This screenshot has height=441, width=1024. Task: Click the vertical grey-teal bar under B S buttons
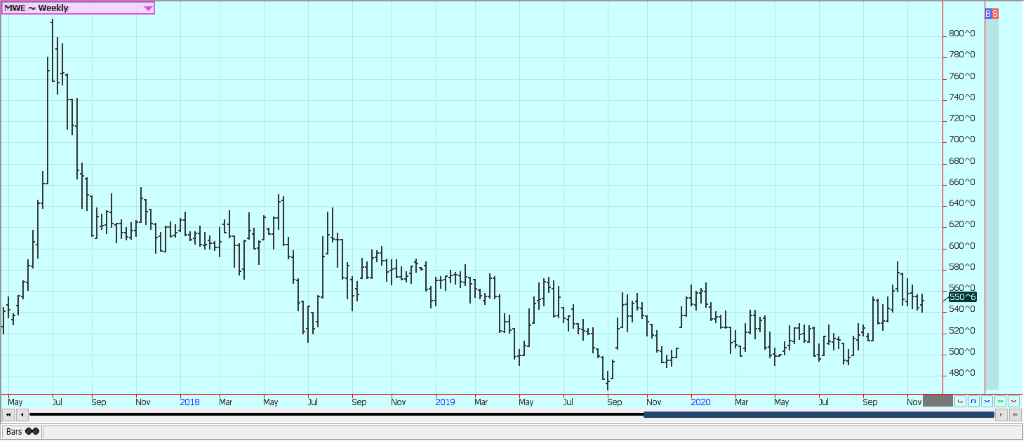pyautogui.click(x=992, y=204)
